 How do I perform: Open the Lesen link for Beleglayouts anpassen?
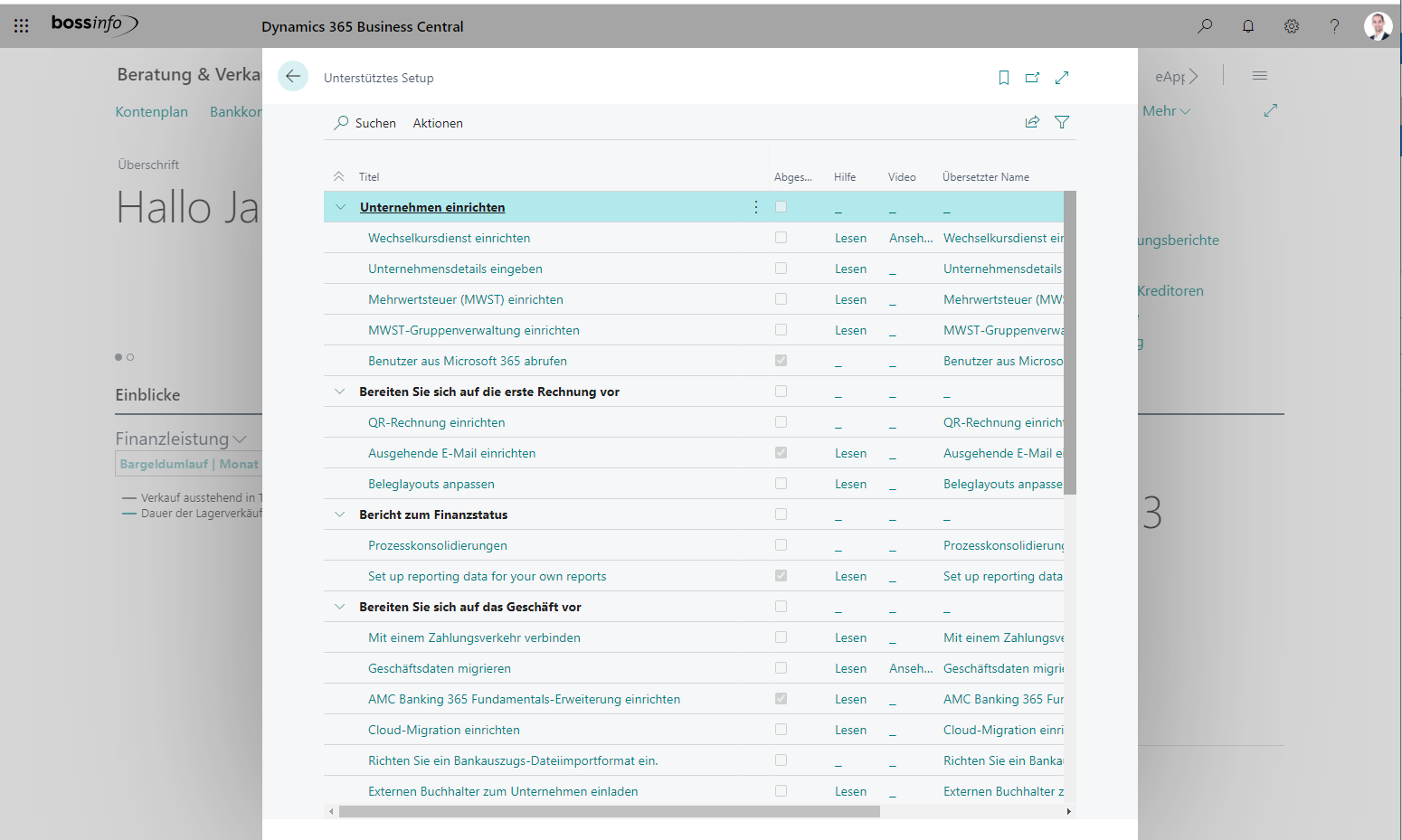850,483
